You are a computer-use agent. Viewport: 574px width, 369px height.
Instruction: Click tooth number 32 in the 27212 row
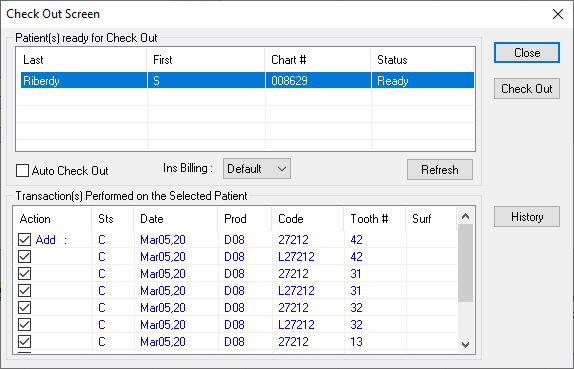point(356,308)
